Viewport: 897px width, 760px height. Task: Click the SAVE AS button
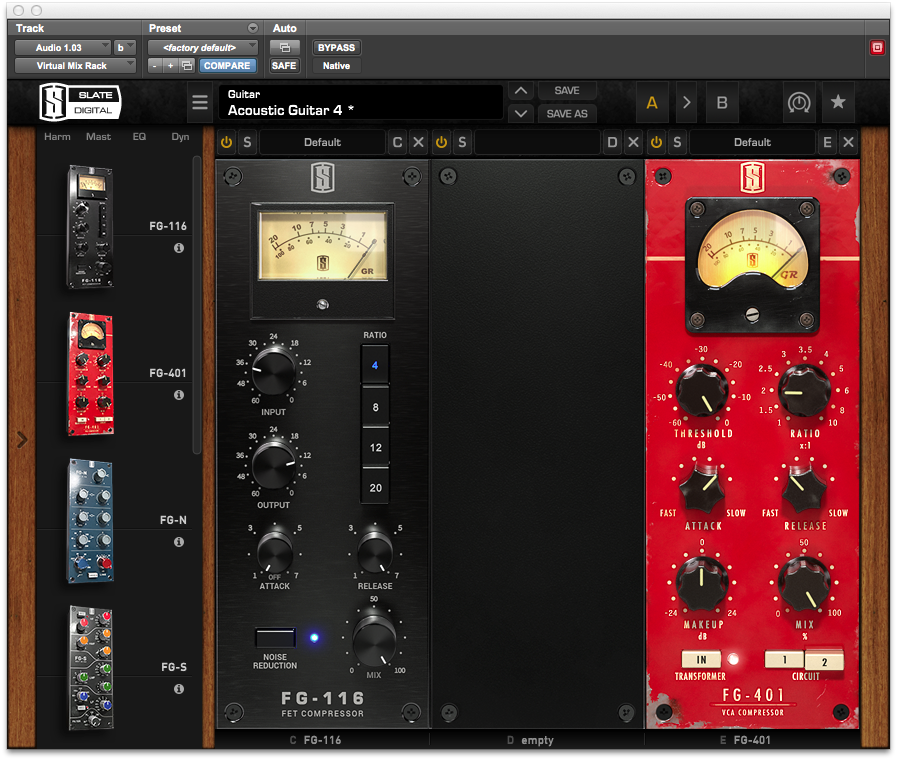(567, 114)
